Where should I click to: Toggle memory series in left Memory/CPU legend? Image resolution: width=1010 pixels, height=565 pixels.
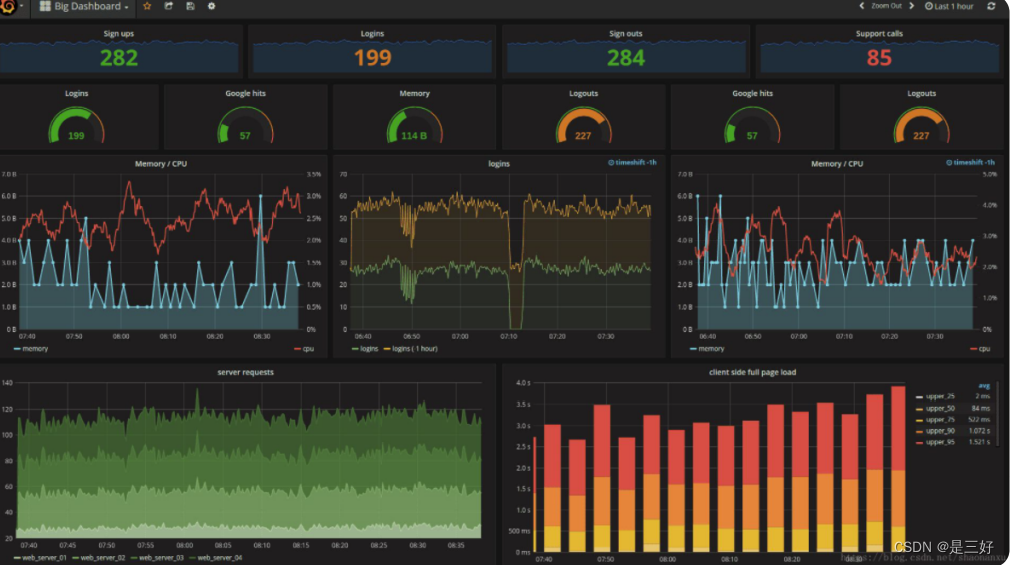click(x=31, y=349)
